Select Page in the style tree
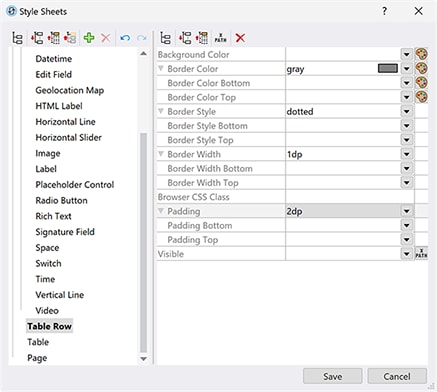The height and width of the screenshot is (392, 437). coord(37,358)
